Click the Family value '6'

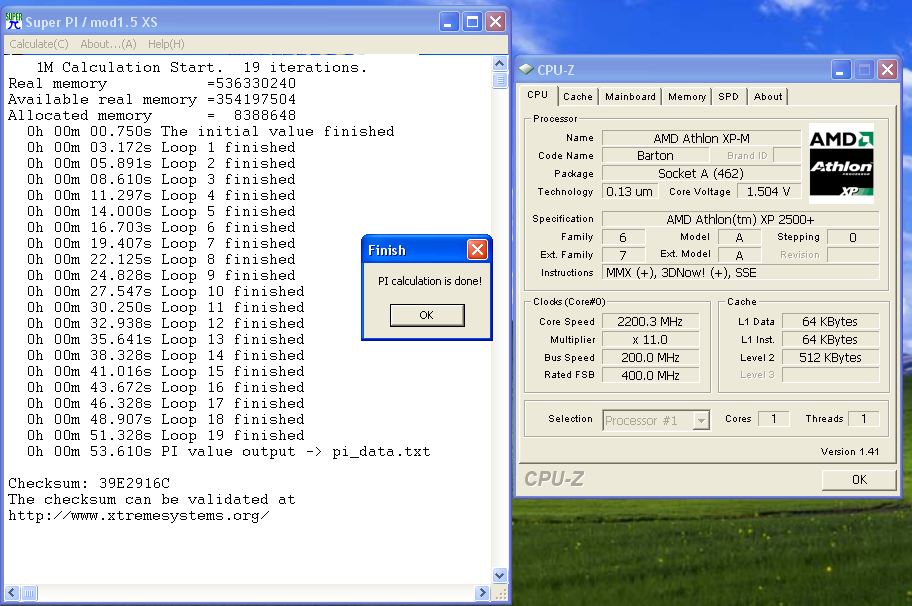pos(623,237)
